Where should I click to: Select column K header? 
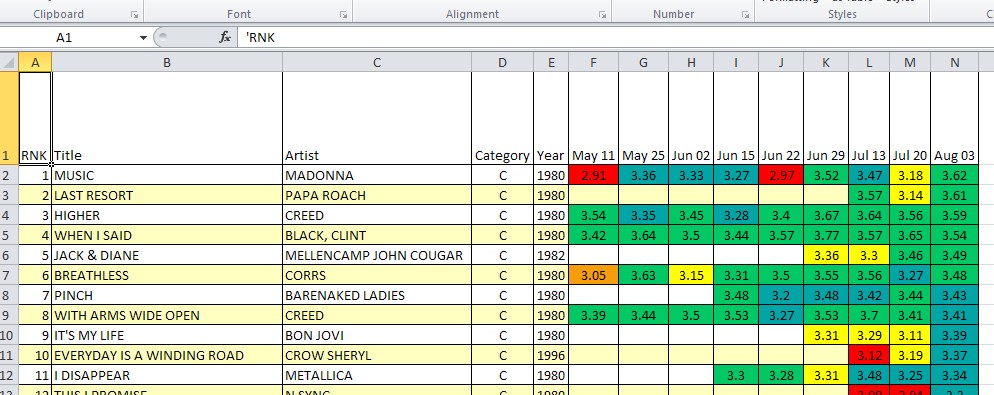(826, 62)
